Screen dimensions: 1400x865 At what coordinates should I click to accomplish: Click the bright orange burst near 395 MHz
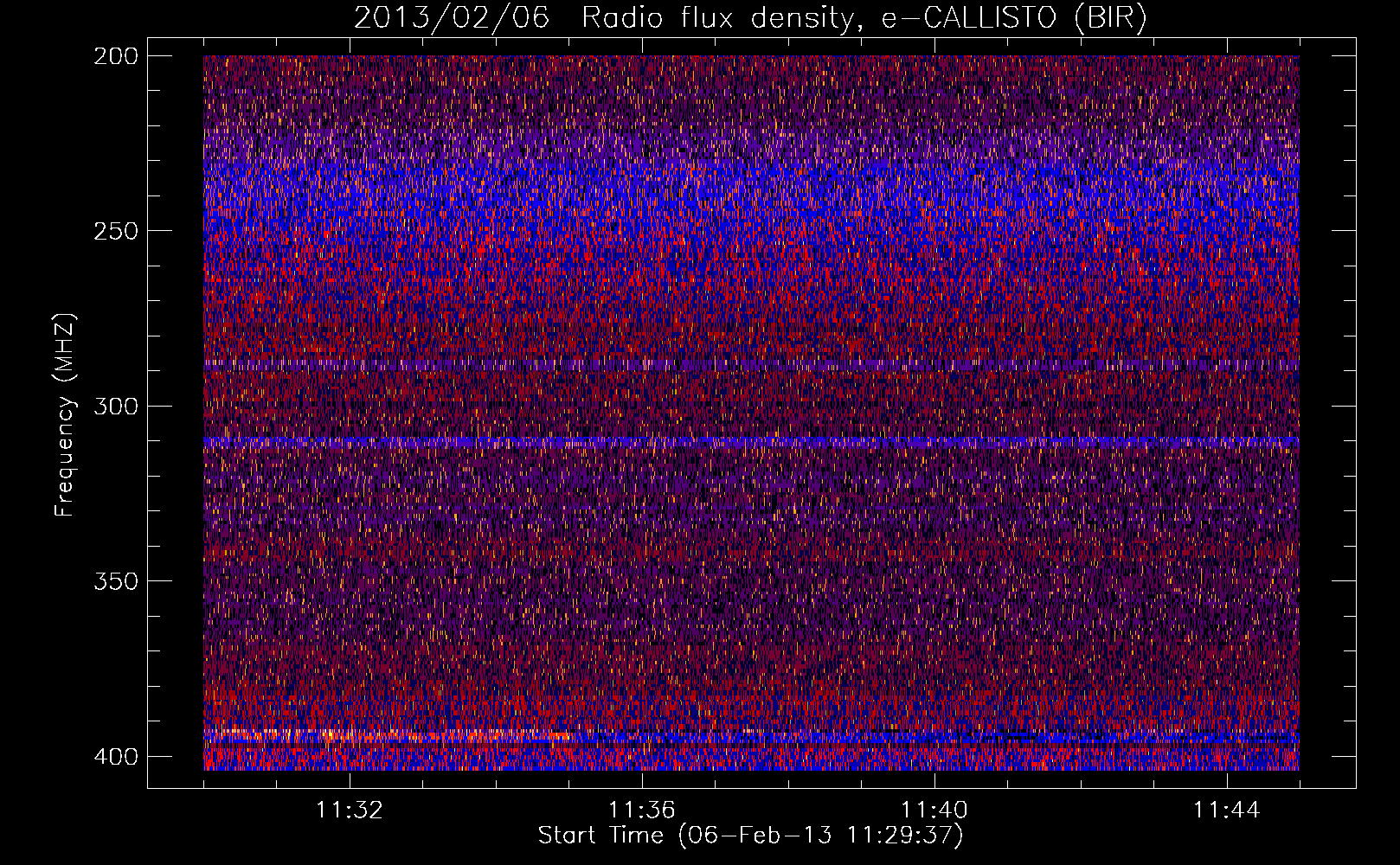389,736
